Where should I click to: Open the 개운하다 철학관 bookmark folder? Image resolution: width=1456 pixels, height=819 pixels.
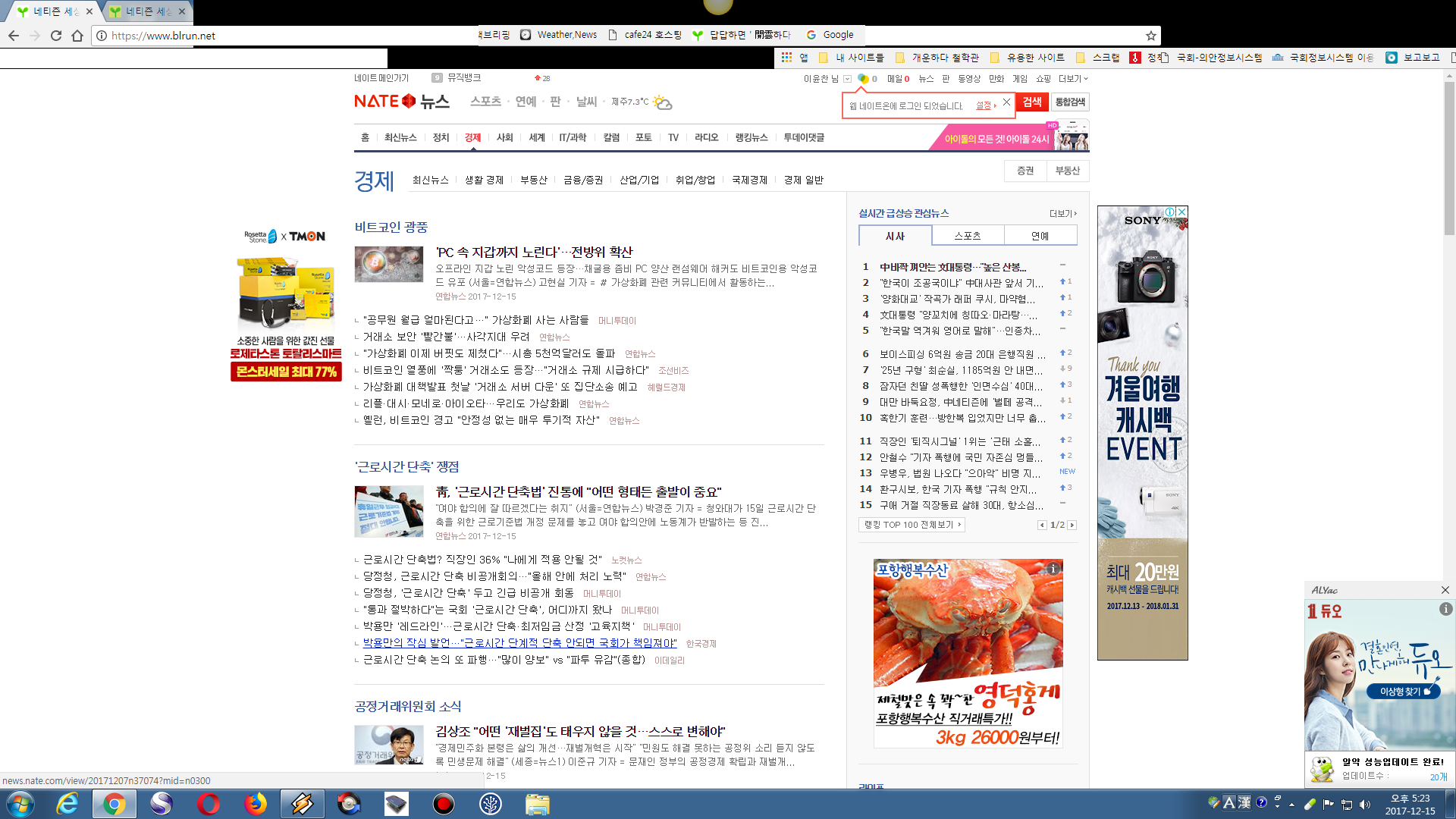(937, 57)
